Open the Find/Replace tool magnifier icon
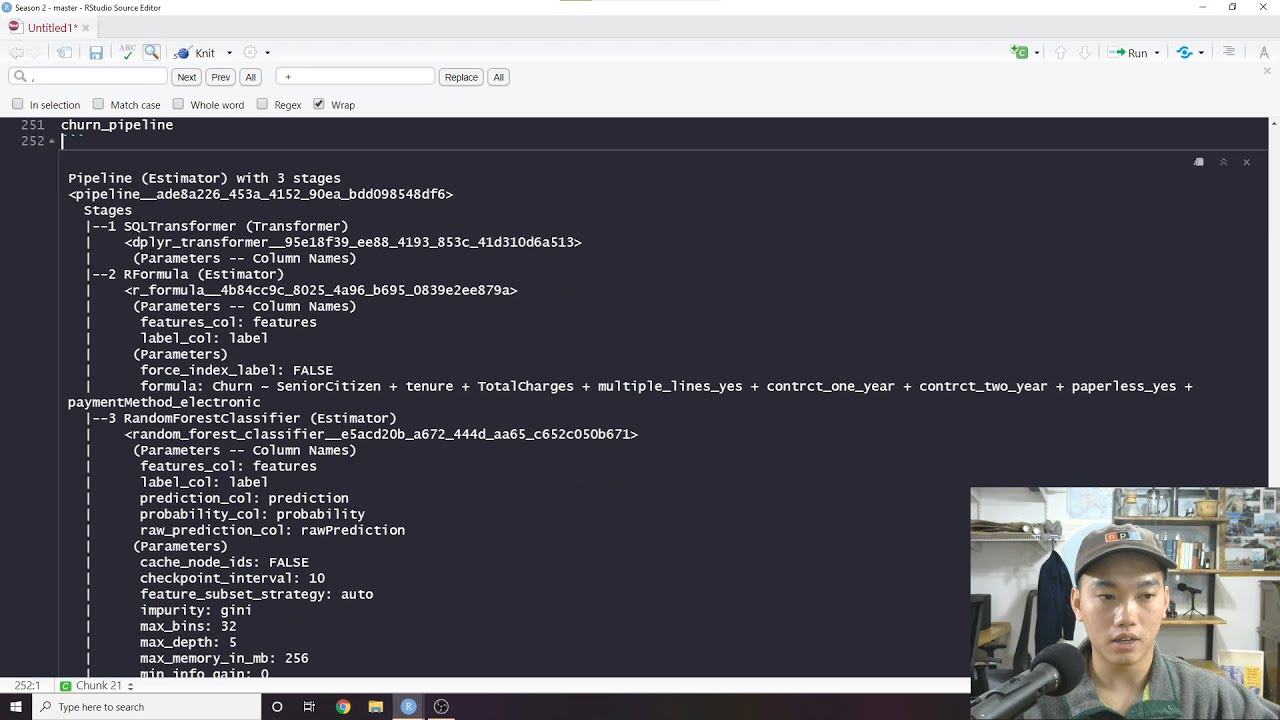1280x720 pixels. tap(152, 52)
